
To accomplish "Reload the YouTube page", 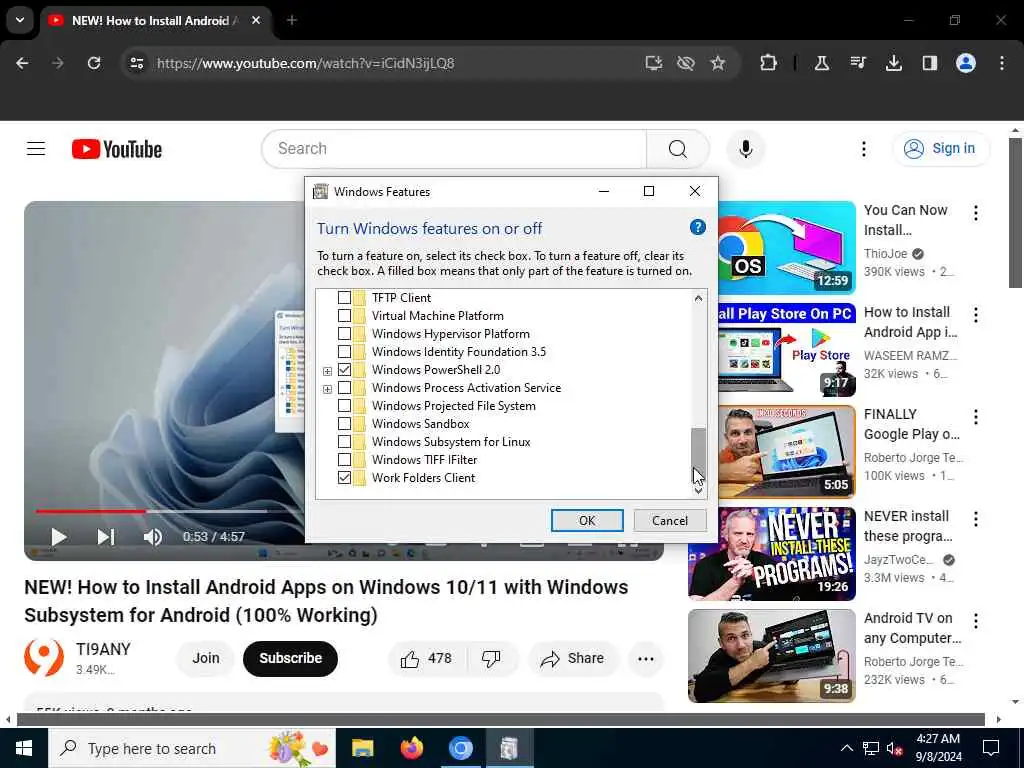I will [x=94, y=63].
